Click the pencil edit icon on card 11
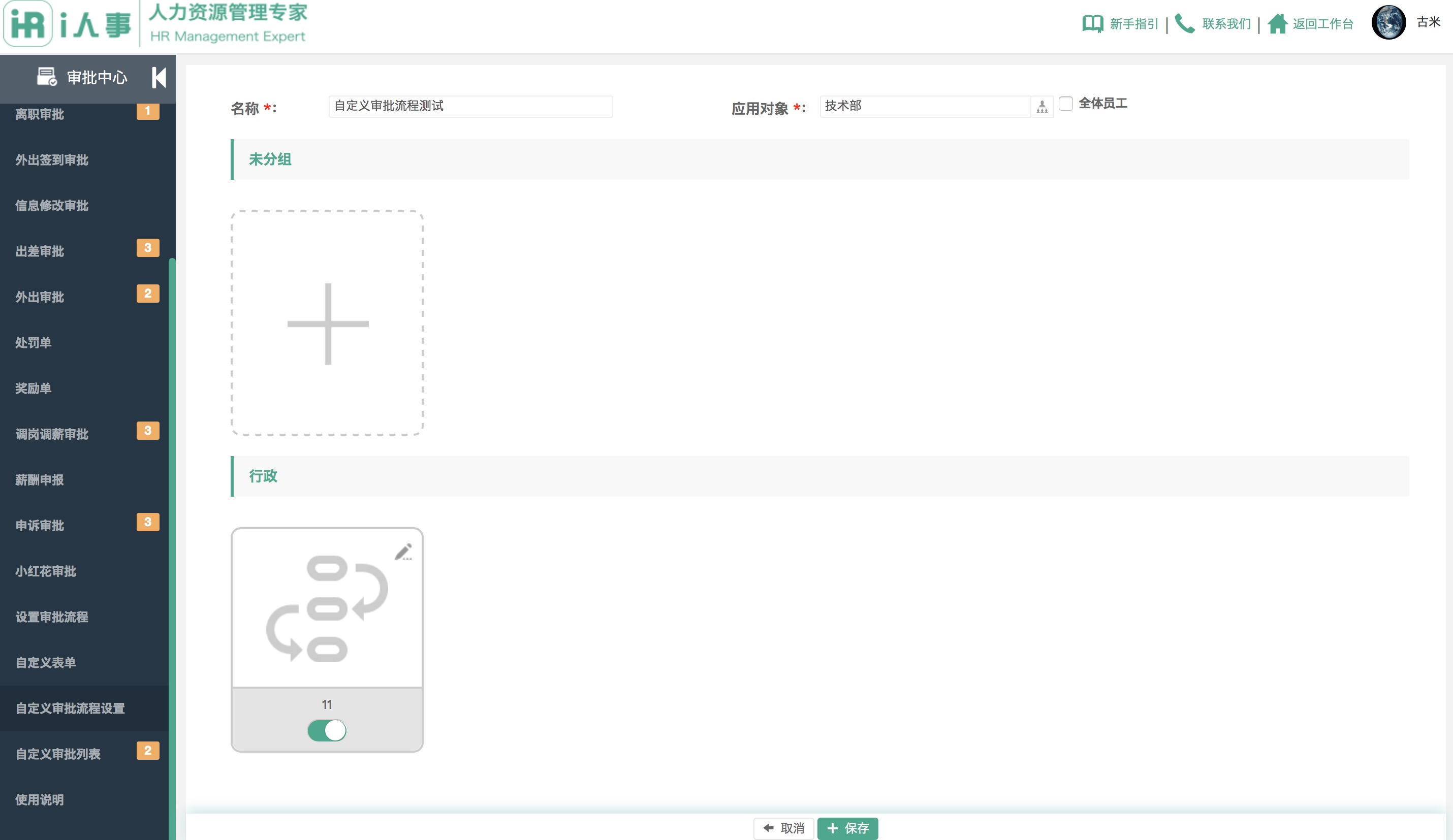 point(403,552)
